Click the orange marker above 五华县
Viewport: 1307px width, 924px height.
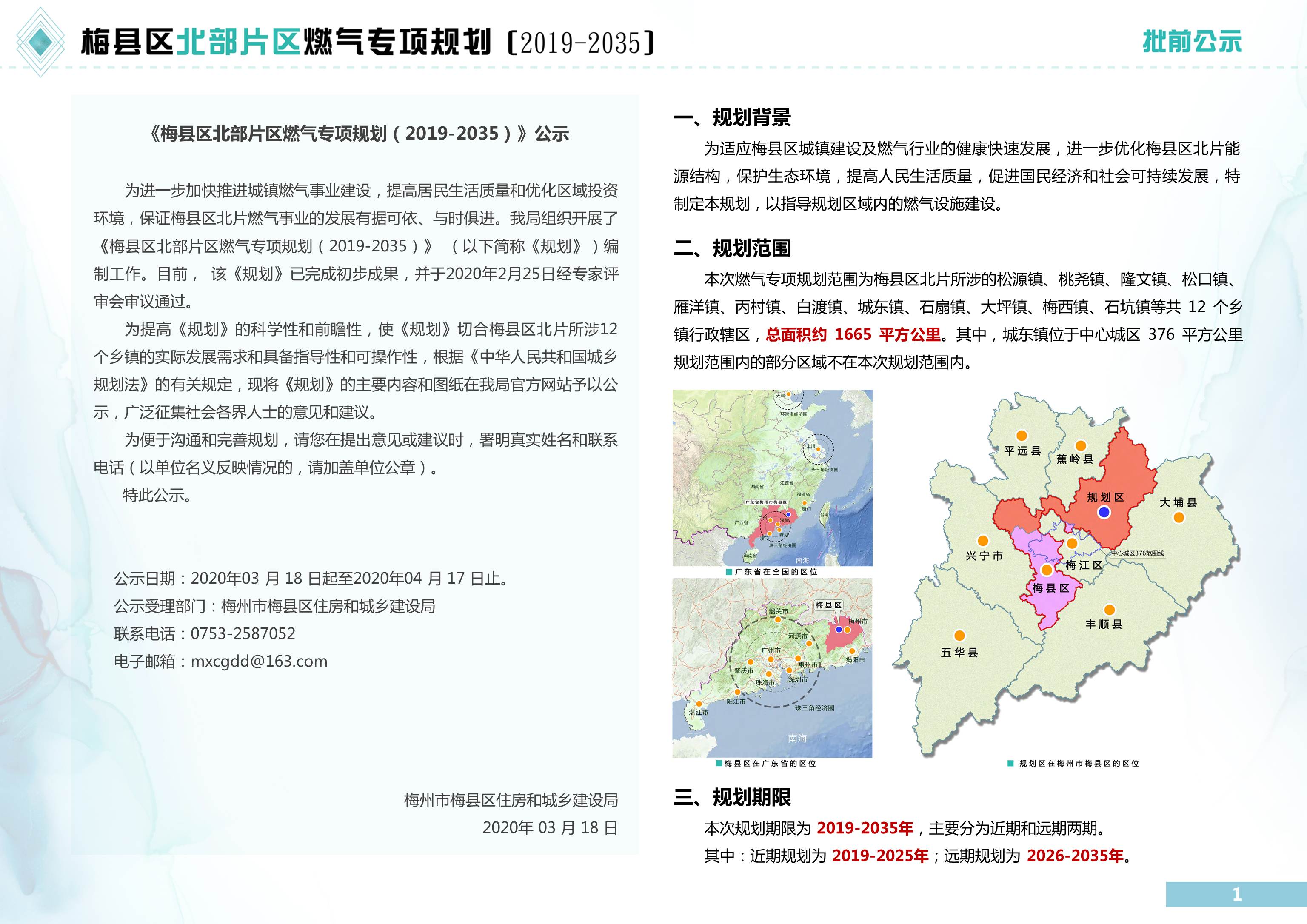(x=960, y=636)
